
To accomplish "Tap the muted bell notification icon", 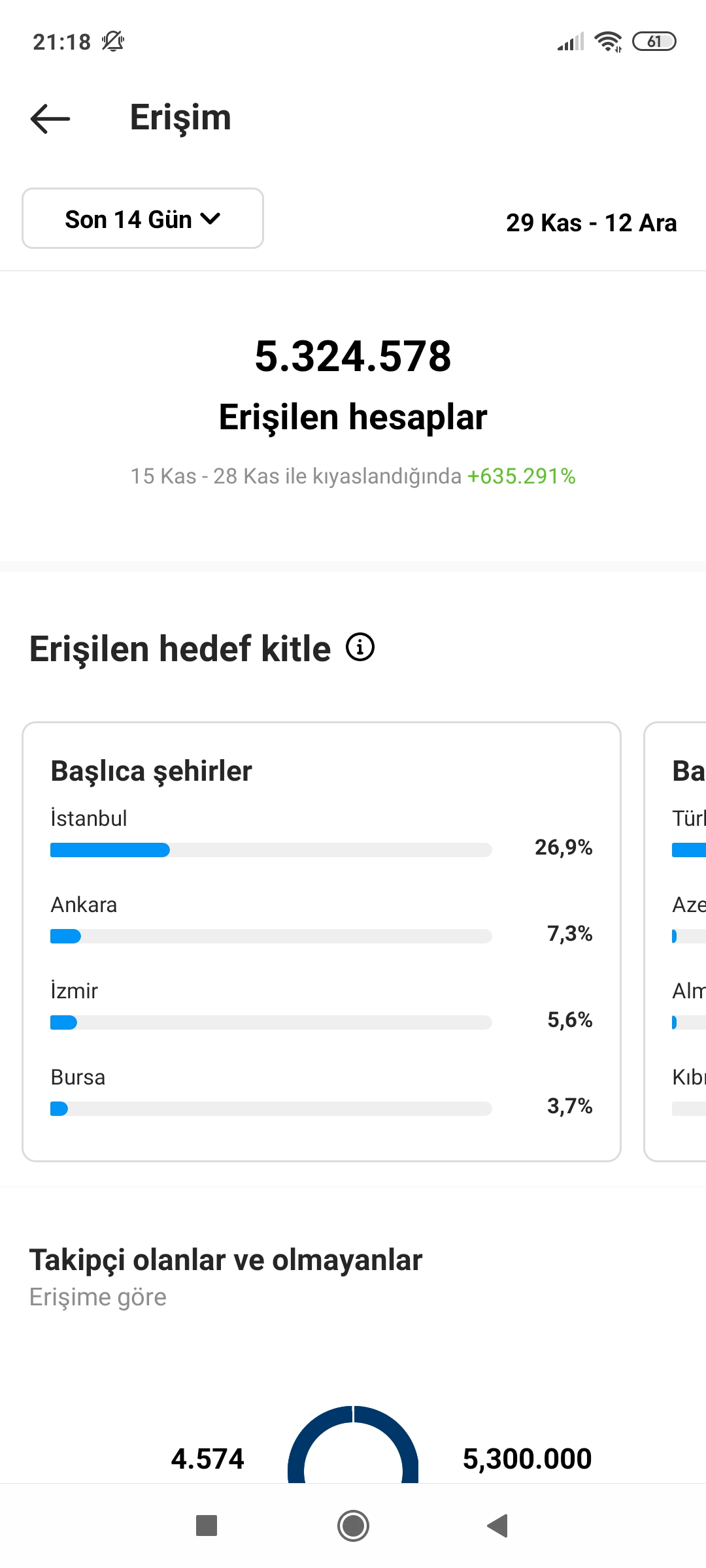I will pyautogui.click(x=113, y=42).
